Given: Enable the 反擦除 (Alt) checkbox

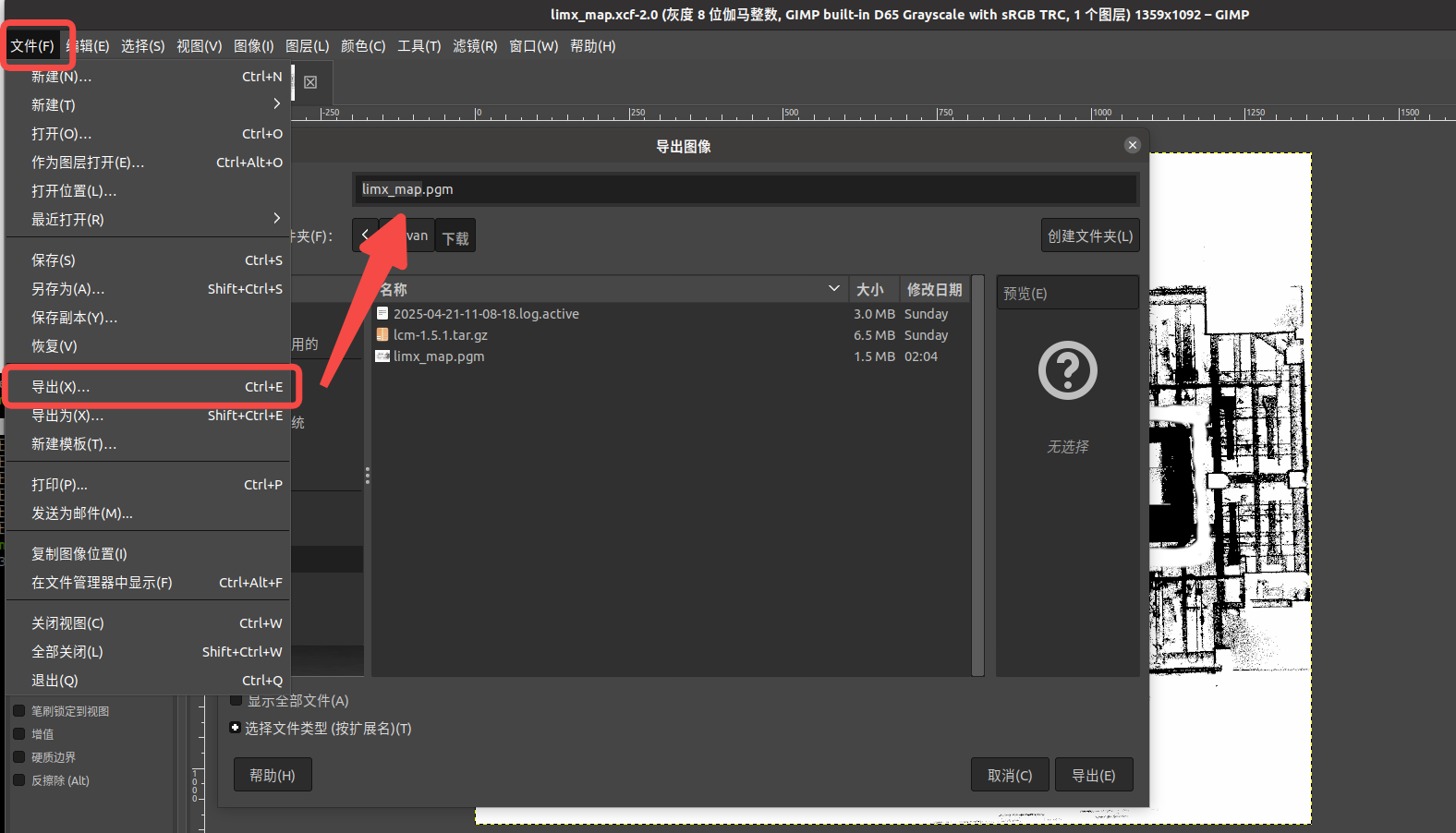Looking at the screenshot, I should coord(18,780).
